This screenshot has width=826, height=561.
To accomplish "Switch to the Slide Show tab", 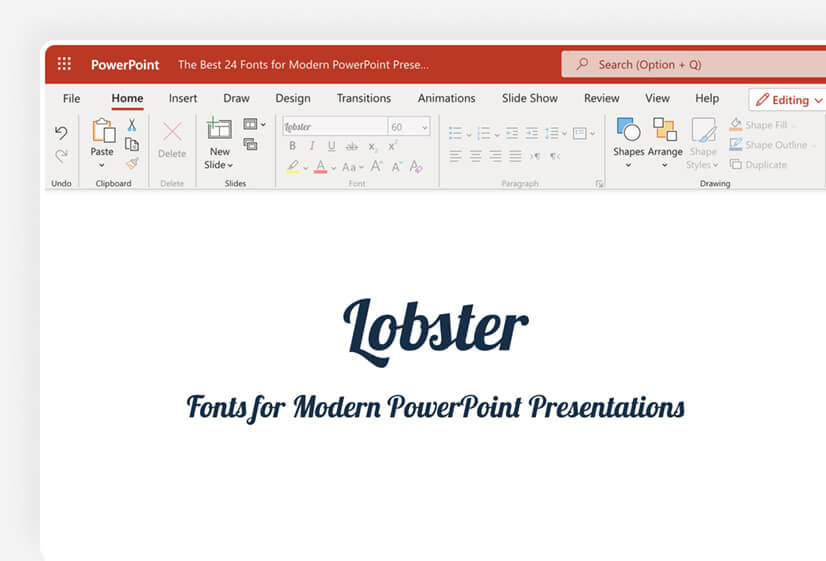I will tap(529, 98).
